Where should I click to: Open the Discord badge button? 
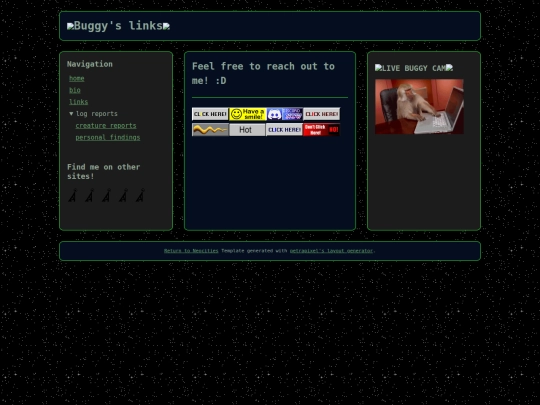click(284, 114)
